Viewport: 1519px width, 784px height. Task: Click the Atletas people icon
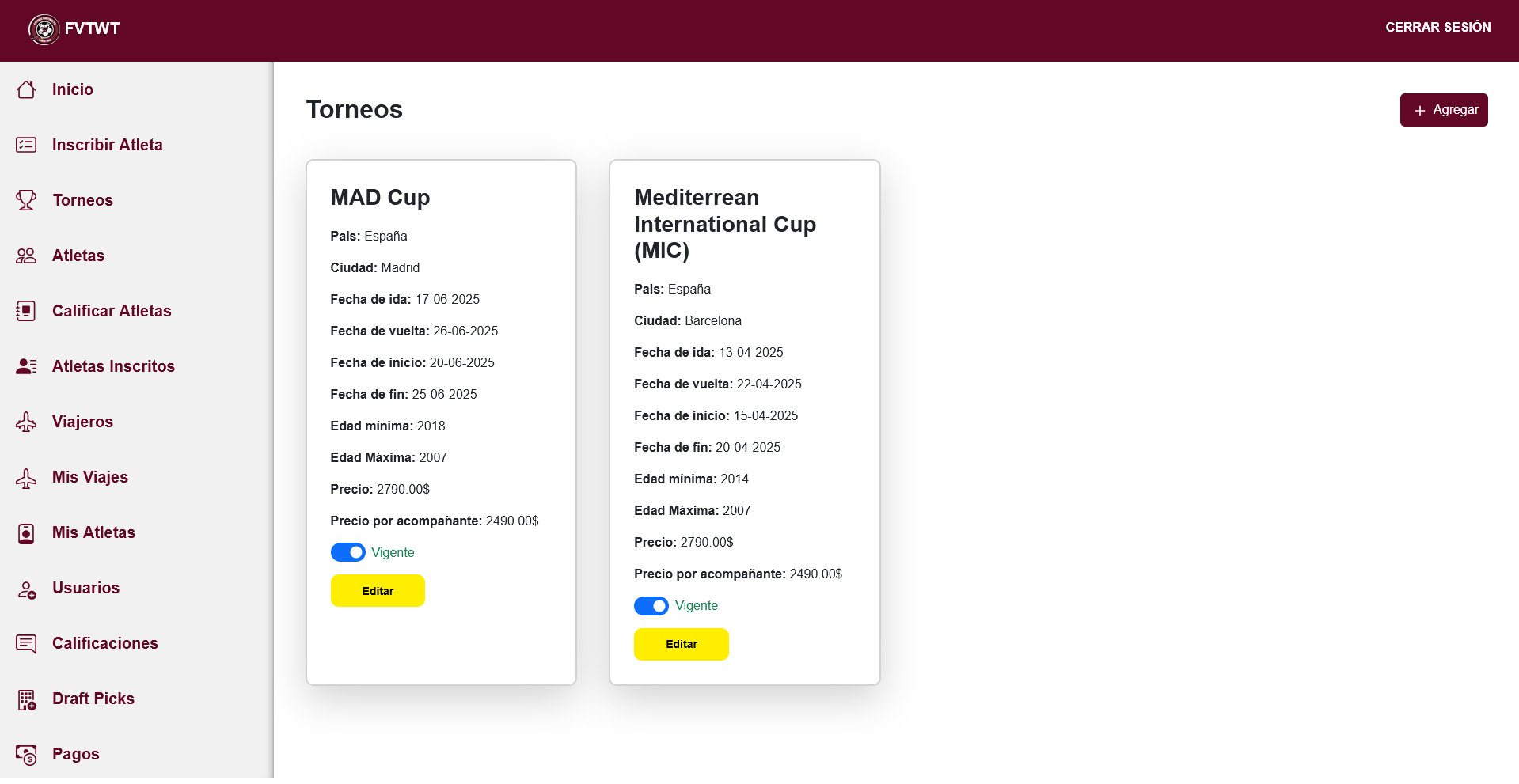(x=26, y=256)
